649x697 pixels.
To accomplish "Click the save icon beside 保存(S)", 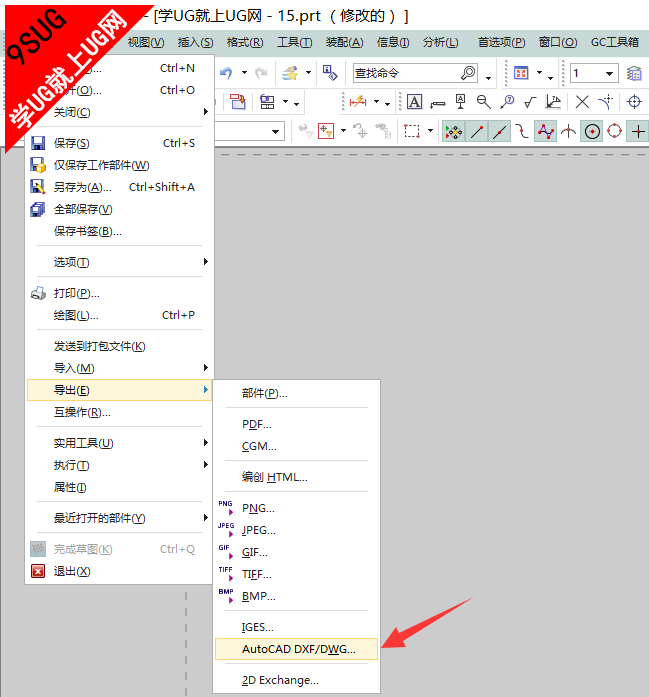I will pyautogui.click(x=38, y=143).
